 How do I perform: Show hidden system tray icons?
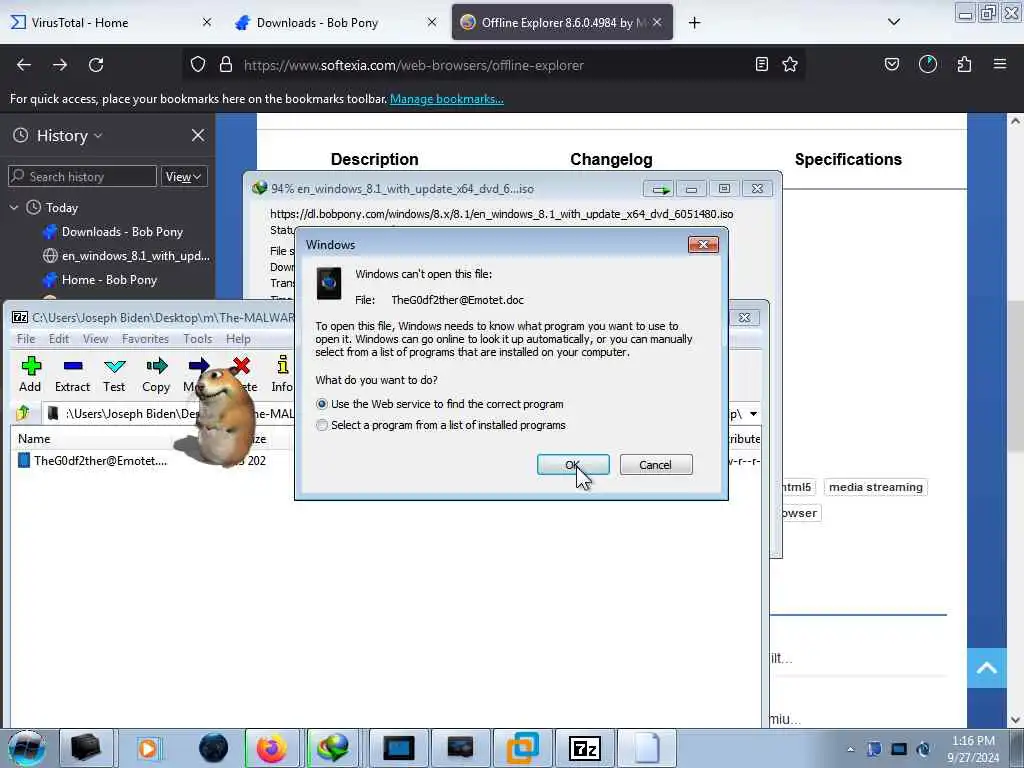click(850, 749)
